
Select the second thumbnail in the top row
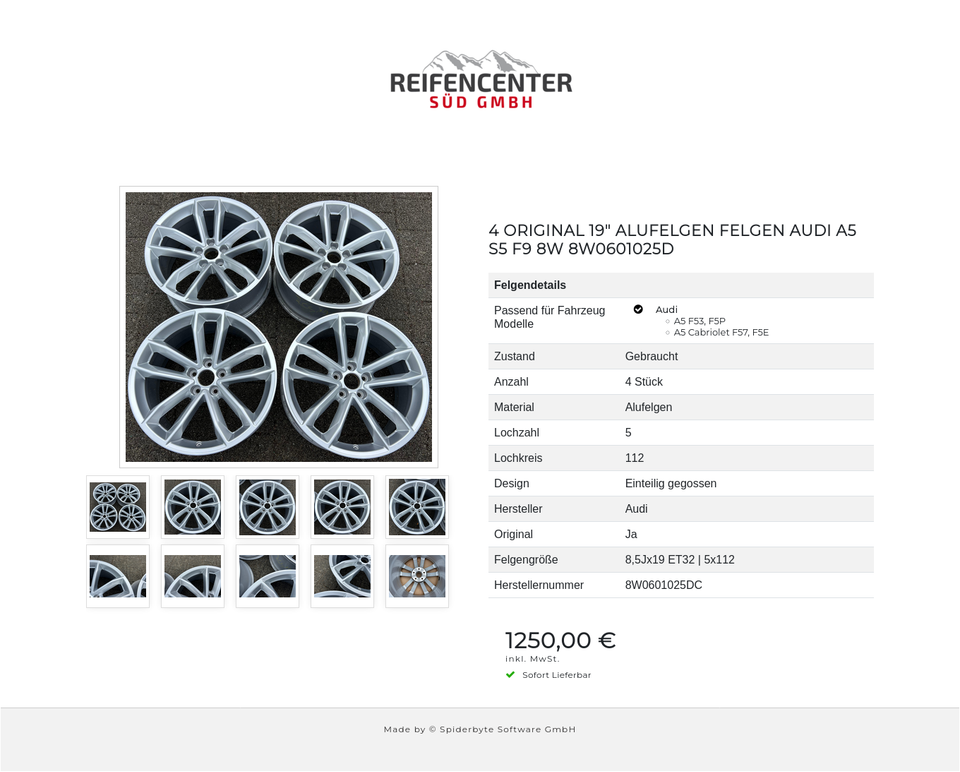[192, 507]
